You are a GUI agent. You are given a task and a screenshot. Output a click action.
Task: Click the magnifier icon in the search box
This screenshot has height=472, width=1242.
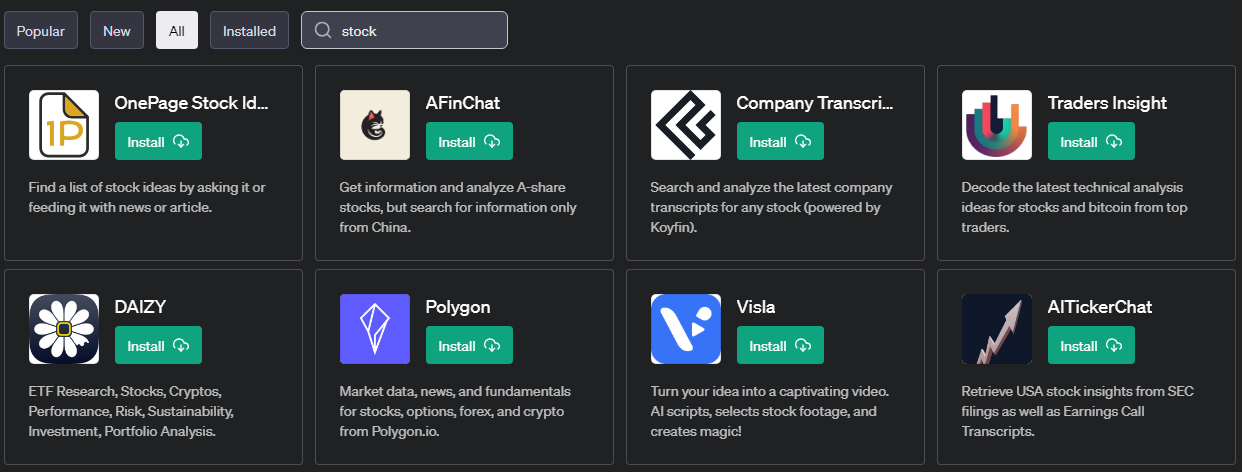point(323,31)
